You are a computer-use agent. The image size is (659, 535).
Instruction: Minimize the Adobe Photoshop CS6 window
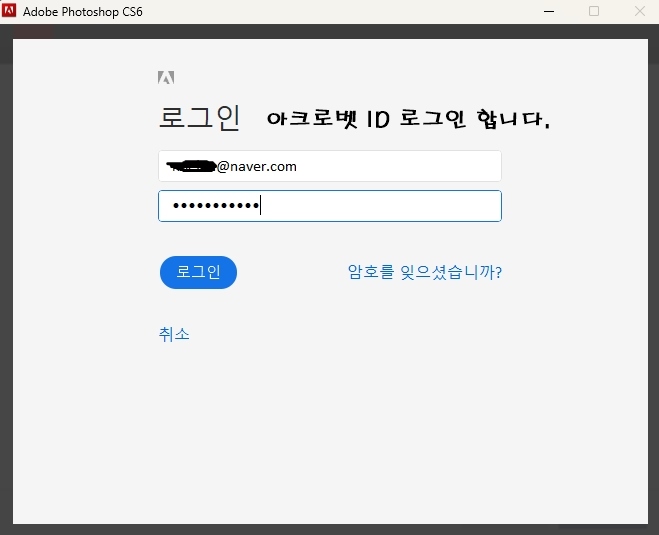tap(548, 11)
